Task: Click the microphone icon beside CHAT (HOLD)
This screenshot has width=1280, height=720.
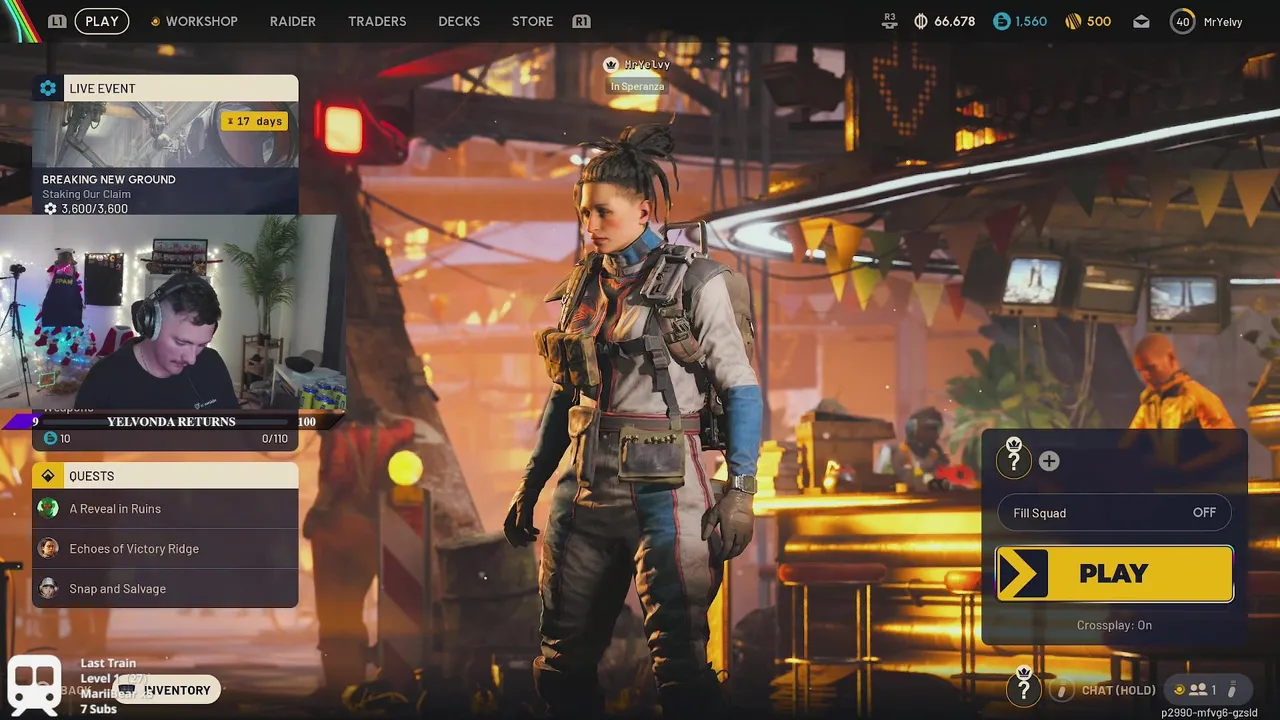Action: point(1062,690)
